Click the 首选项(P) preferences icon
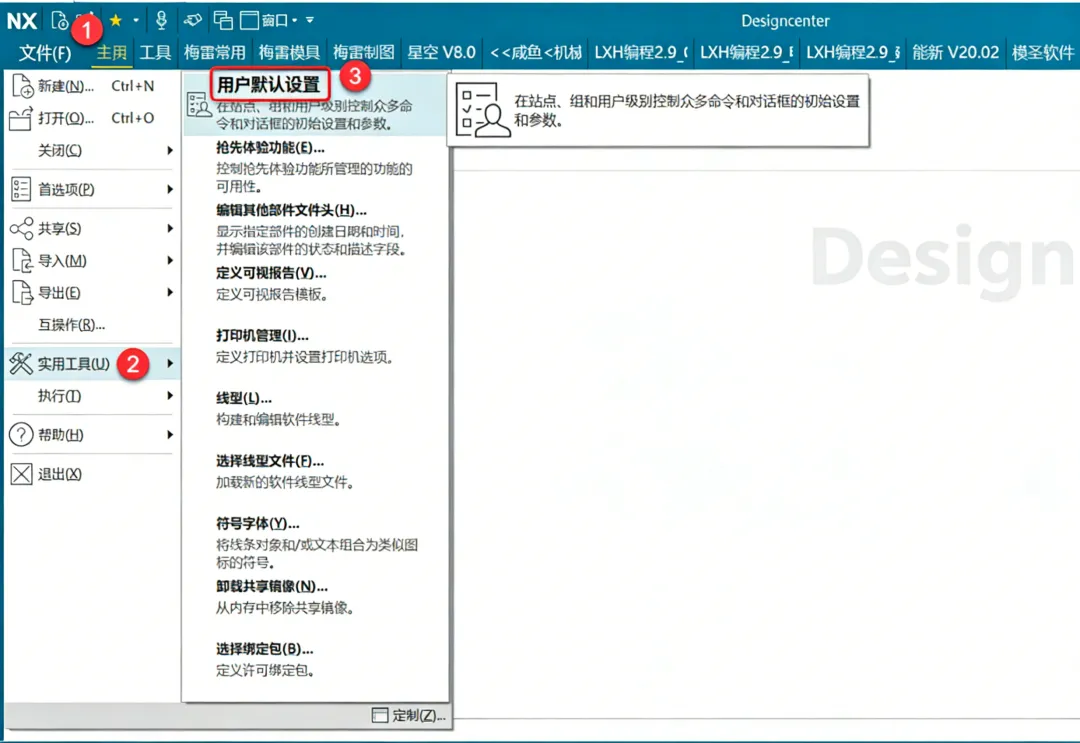1080x743 pixels. tap(21, 189)
